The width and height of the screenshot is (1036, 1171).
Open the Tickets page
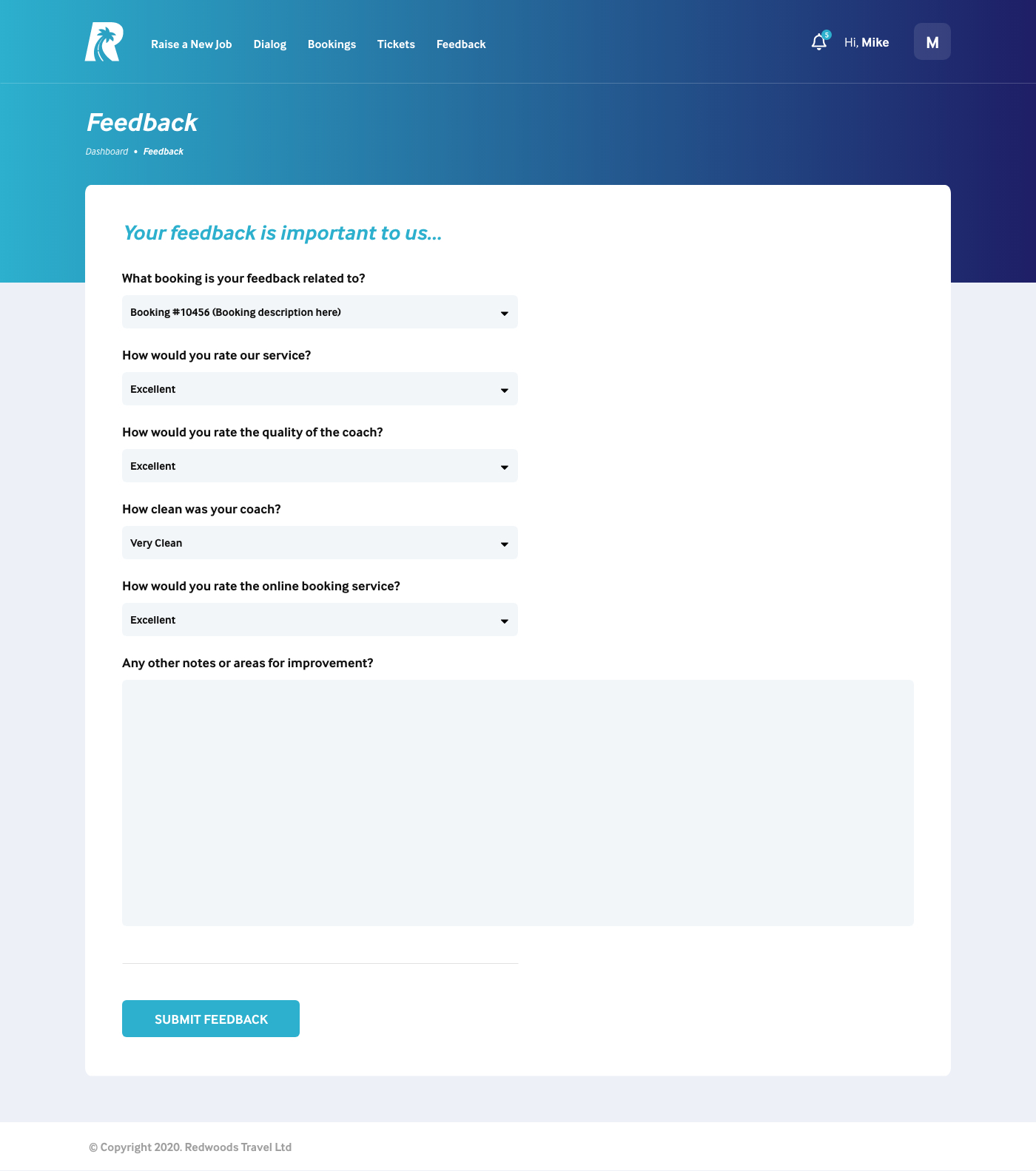[x=396, y=44]
